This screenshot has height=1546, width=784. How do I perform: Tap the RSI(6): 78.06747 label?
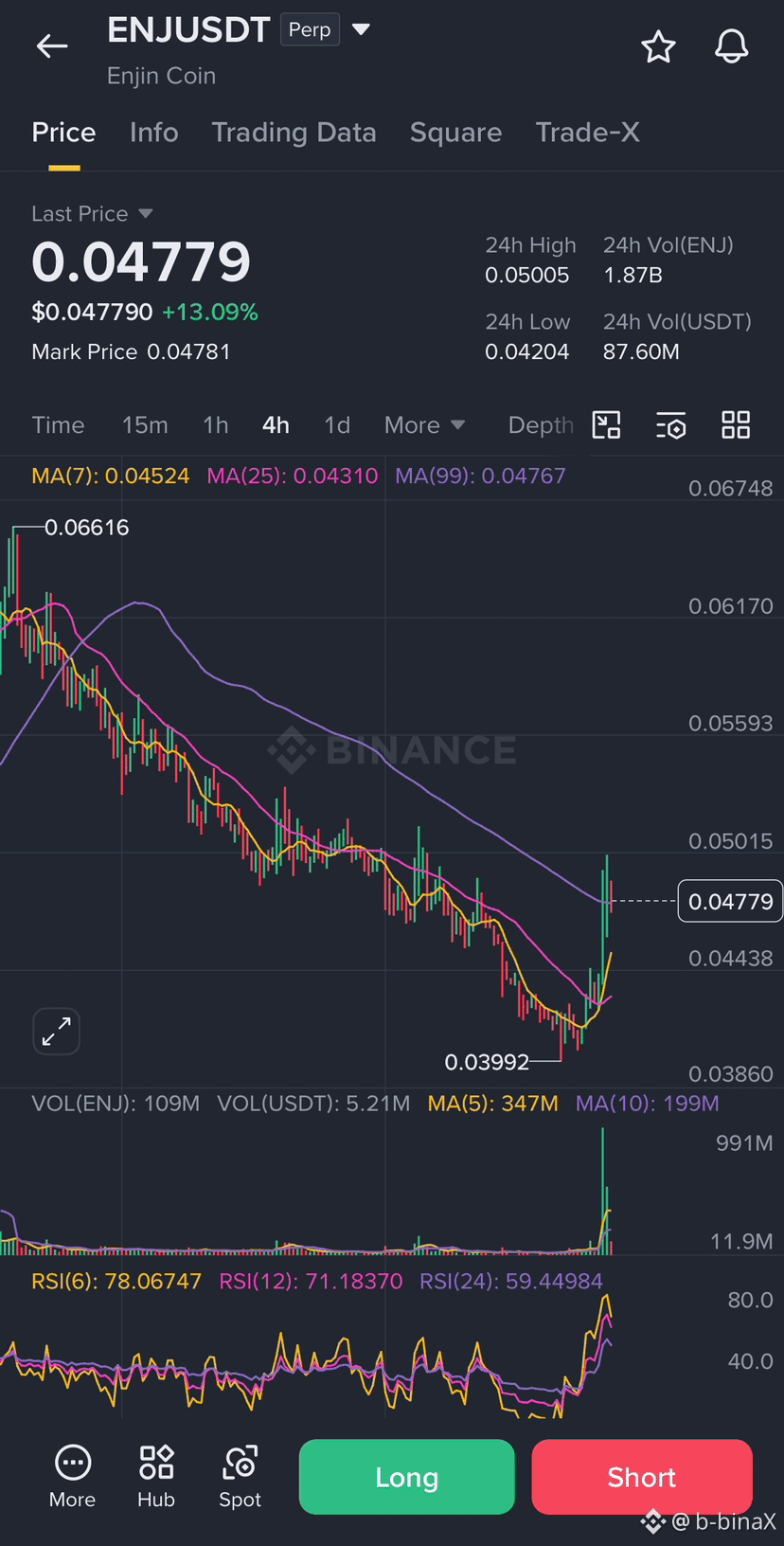pyautogui.click(x=116, y=1282)
